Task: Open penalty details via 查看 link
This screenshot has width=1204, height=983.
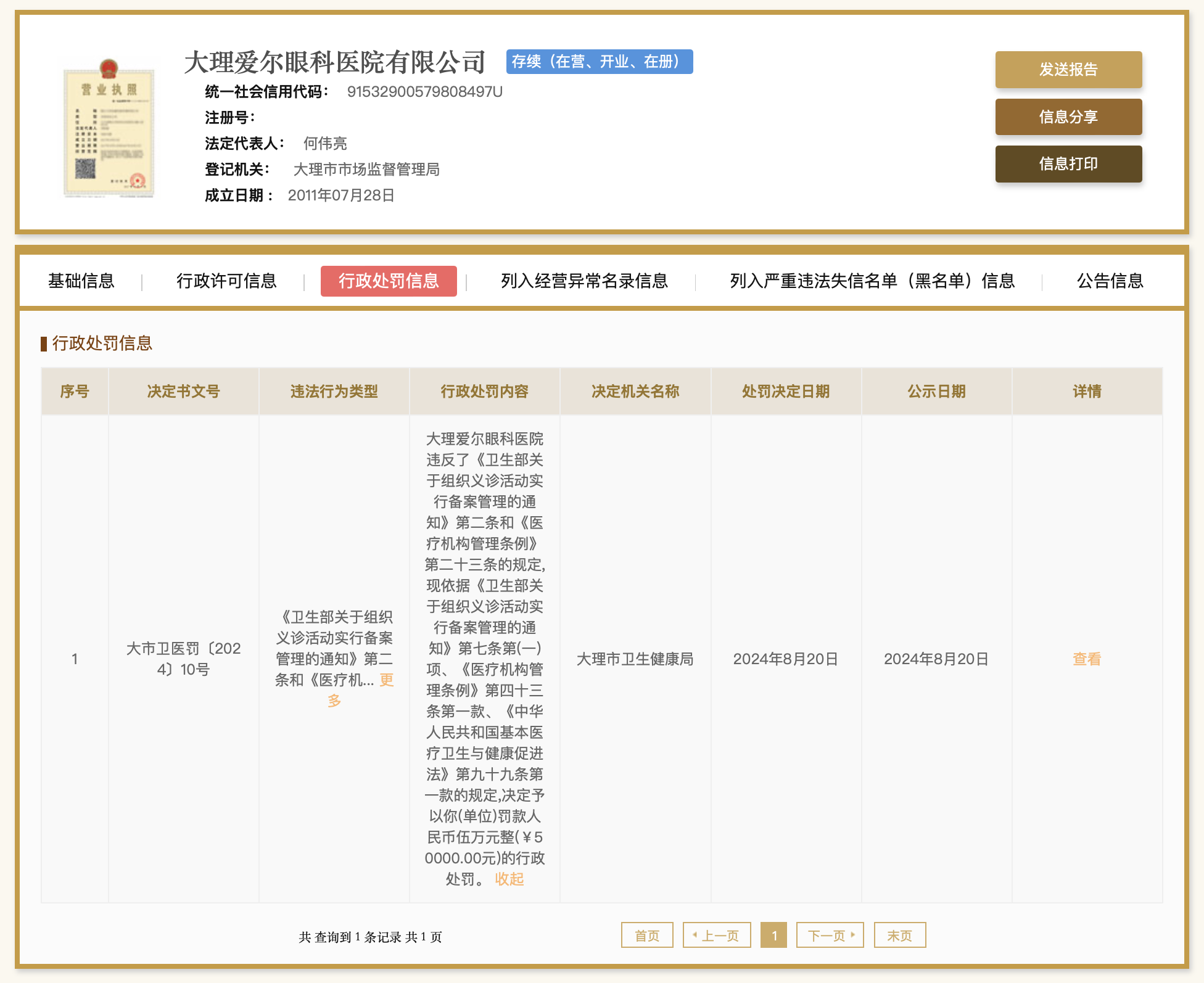Action: tap(1086, 659)
